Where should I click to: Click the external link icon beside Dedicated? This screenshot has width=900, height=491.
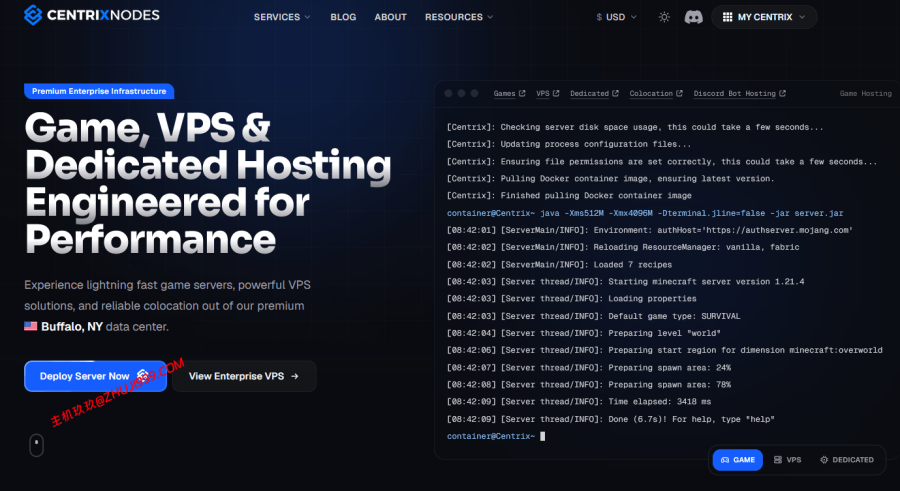[x=615, y=93]
